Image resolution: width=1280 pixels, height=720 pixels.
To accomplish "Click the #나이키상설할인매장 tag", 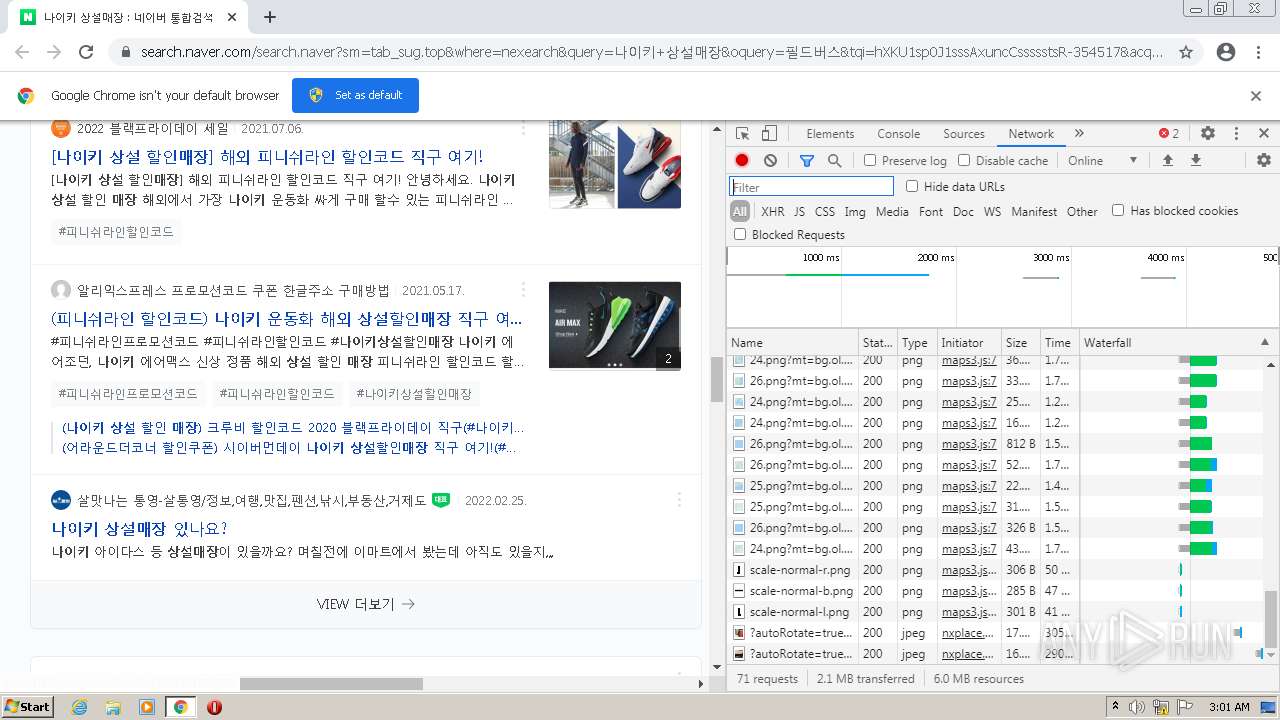I will [414, 394].
